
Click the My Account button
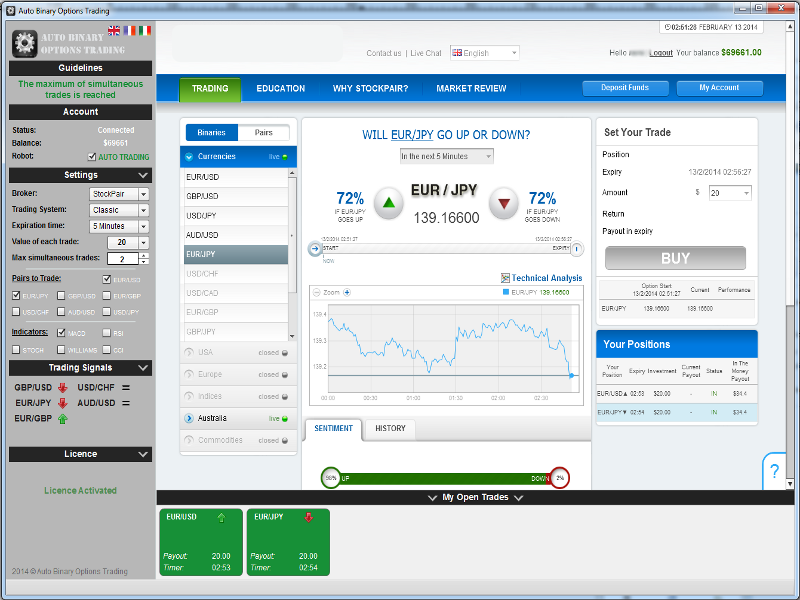click(x=719, y=88)
